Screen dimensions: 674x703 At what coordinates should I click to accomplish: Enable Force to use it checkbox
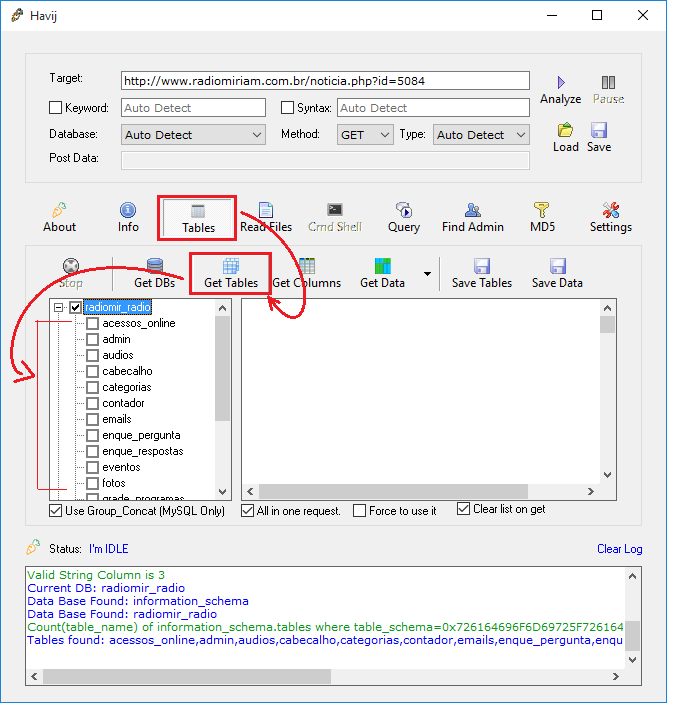[359, 511]
